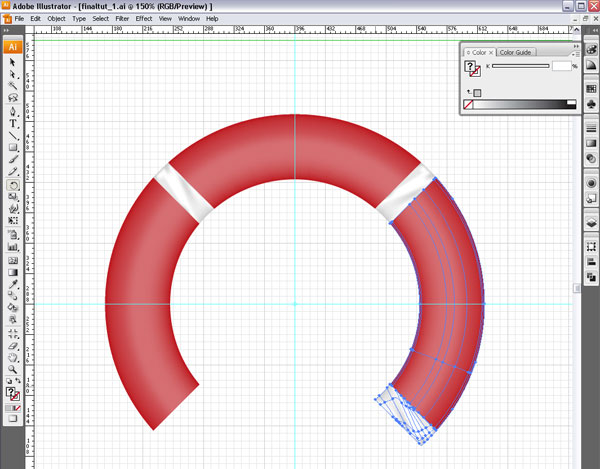Select the Paintbrush tool
The height and width of the screenshot is (469, 600).
coord(13,159)
